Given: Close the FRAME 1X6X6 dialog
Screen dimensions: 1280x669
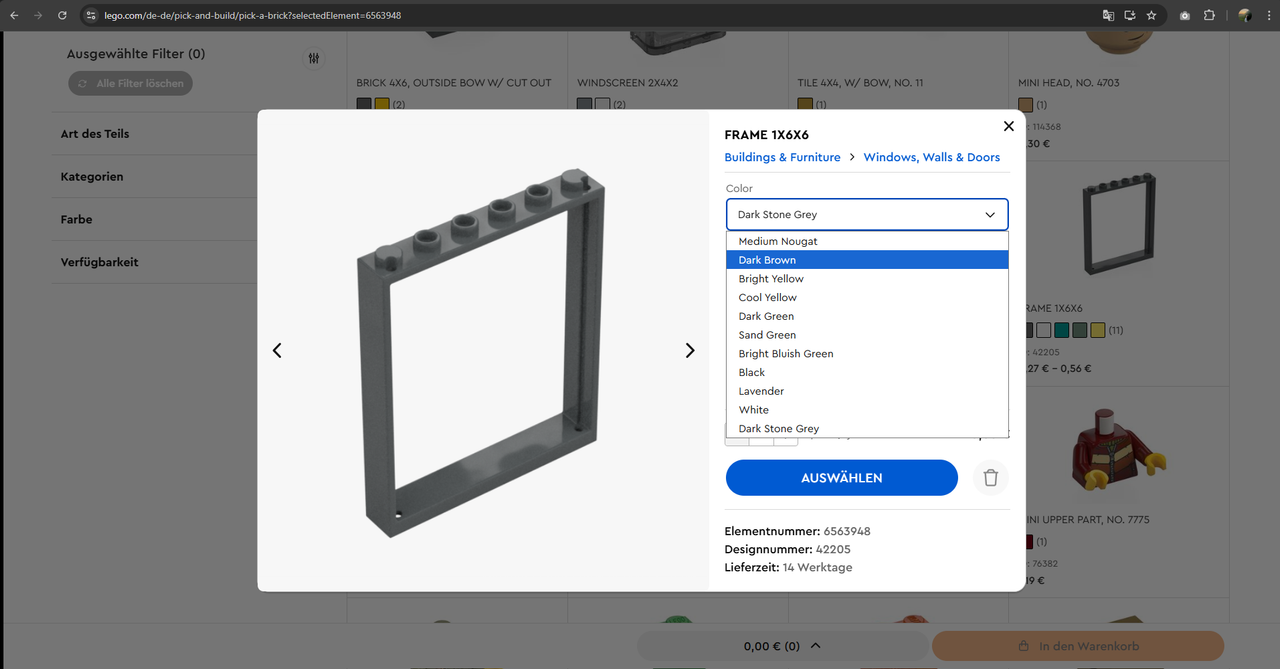Looking at the screenshot, I should 1008,126.
